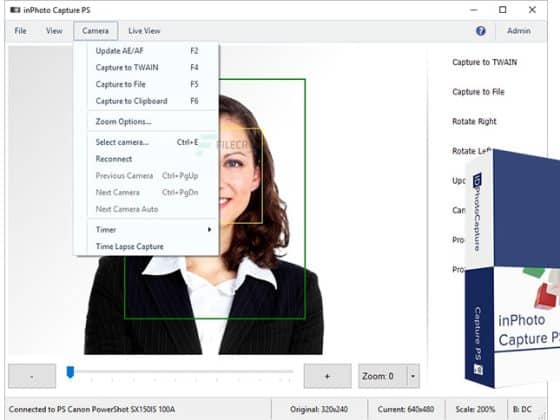560x420 pixels.
Task: Open the Live View menu
Action: [144, 31]
